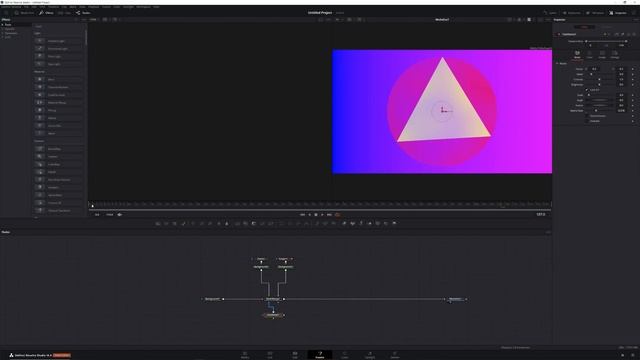640x360 pixels.
Task: Click the current frame number field
Action: coord(540,214)
